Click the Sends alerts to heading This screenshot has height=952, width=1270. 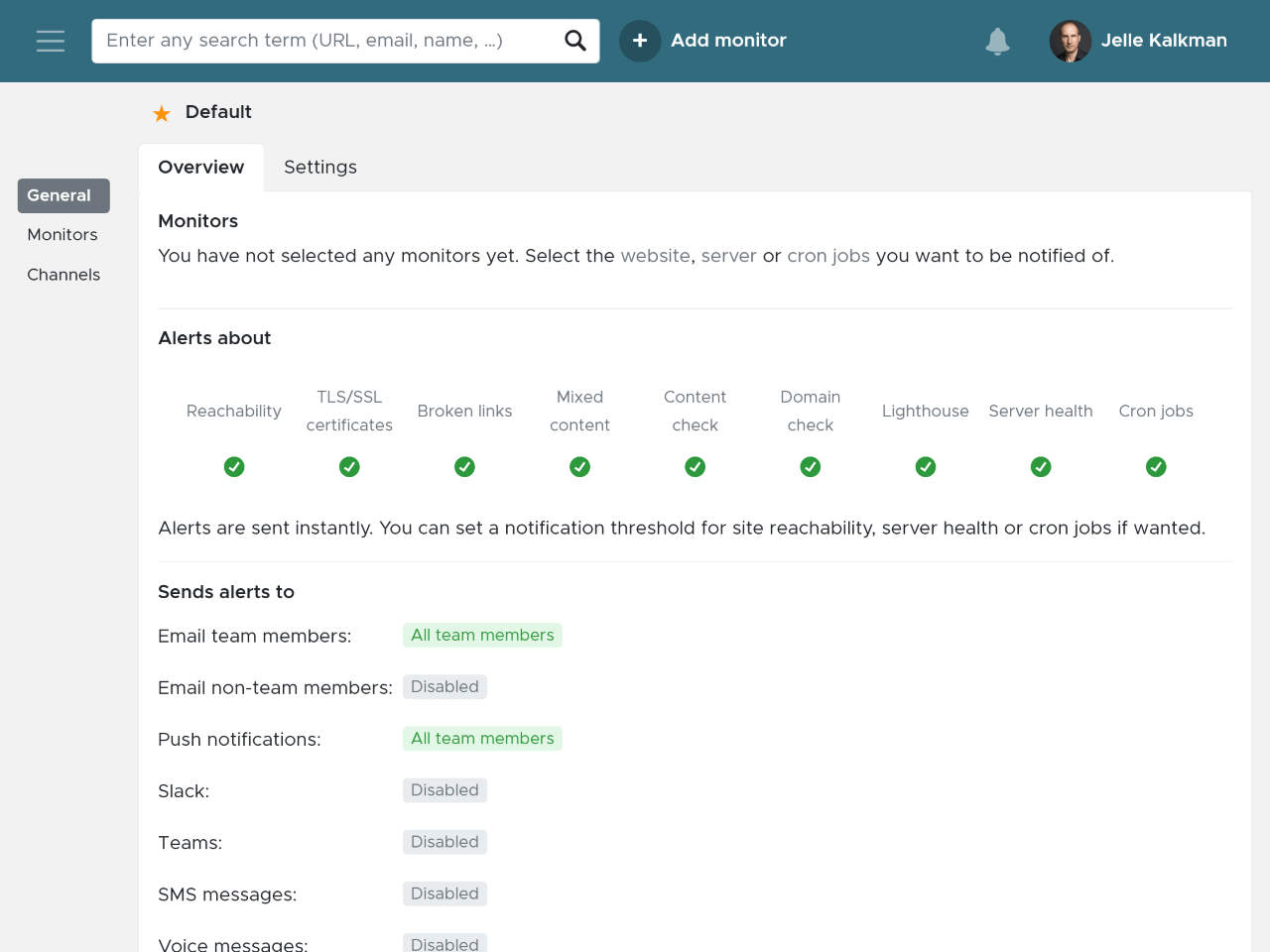click(226, 592)
